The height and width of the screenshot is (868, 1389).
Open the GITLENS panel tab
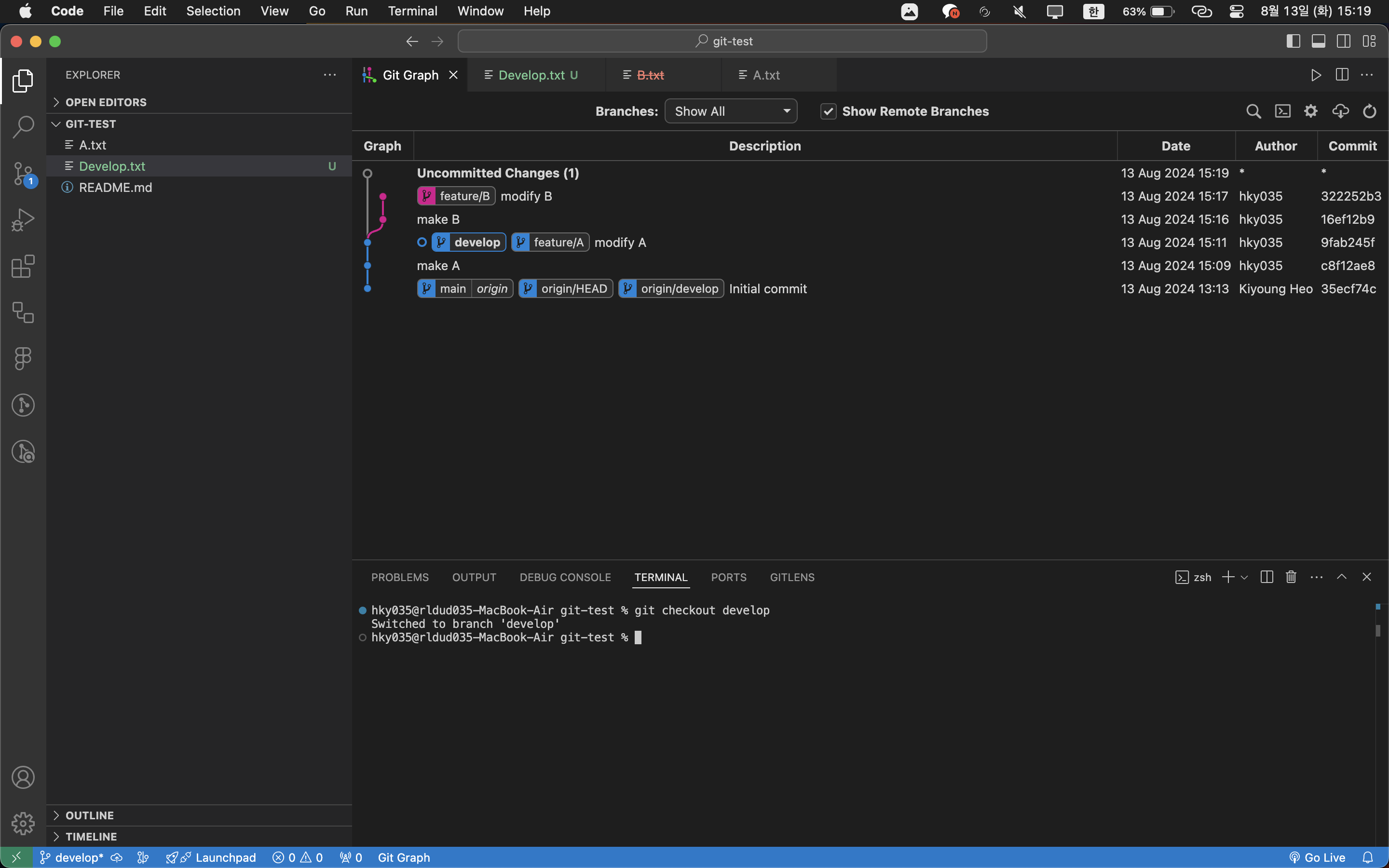(792, 578)
